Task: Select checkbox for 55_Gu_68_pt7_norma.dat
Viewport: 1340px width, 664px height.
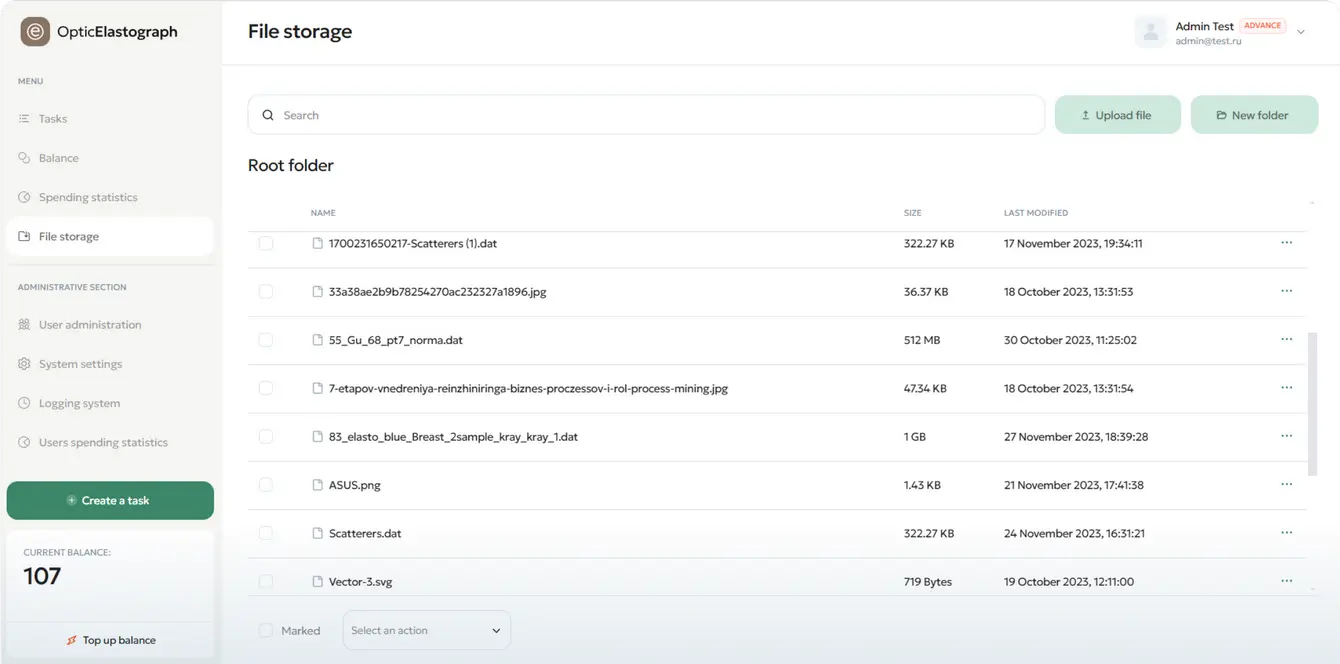Action: [x=266, y=340]
